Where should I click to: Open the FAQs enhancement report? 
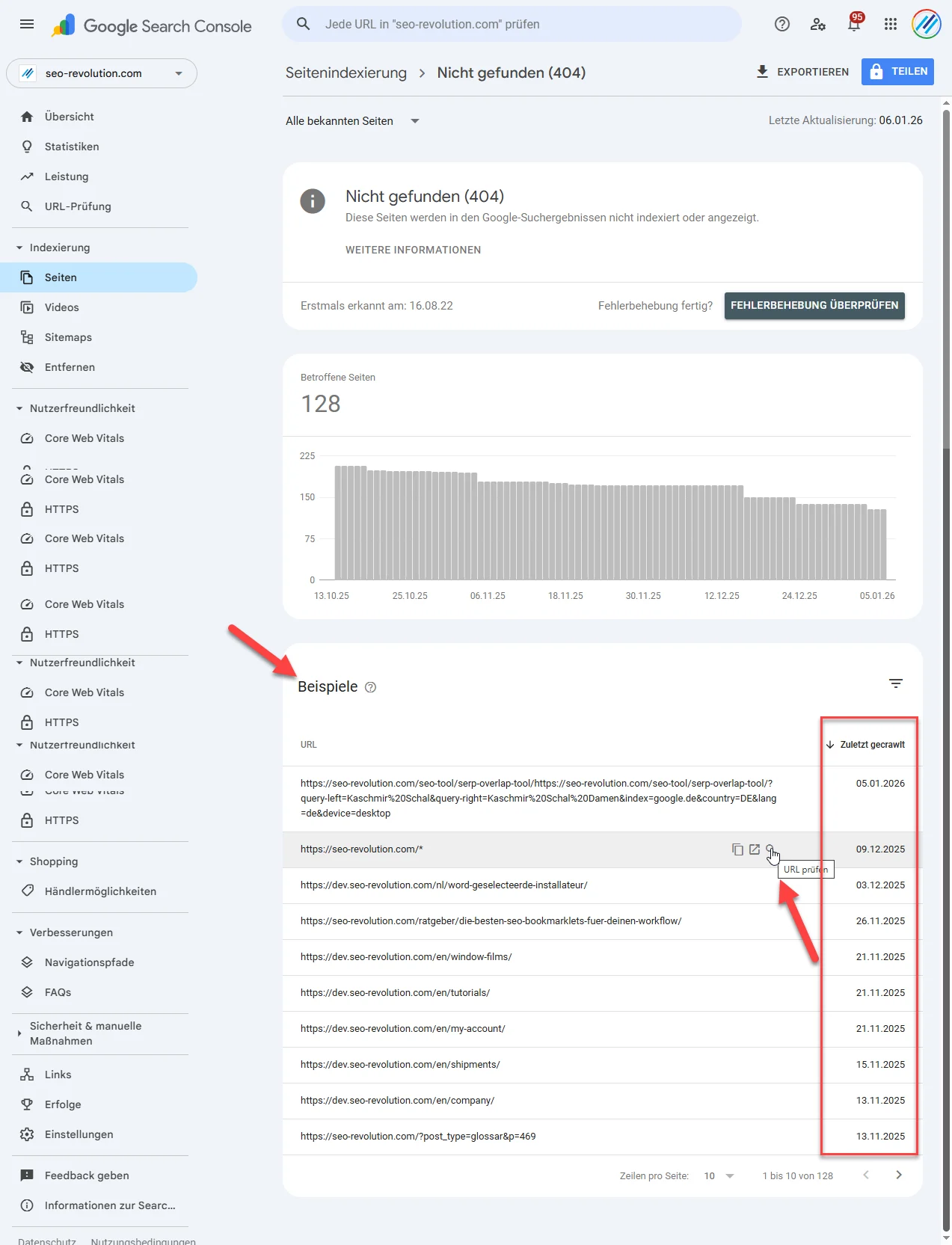click(x=58, y=992)
